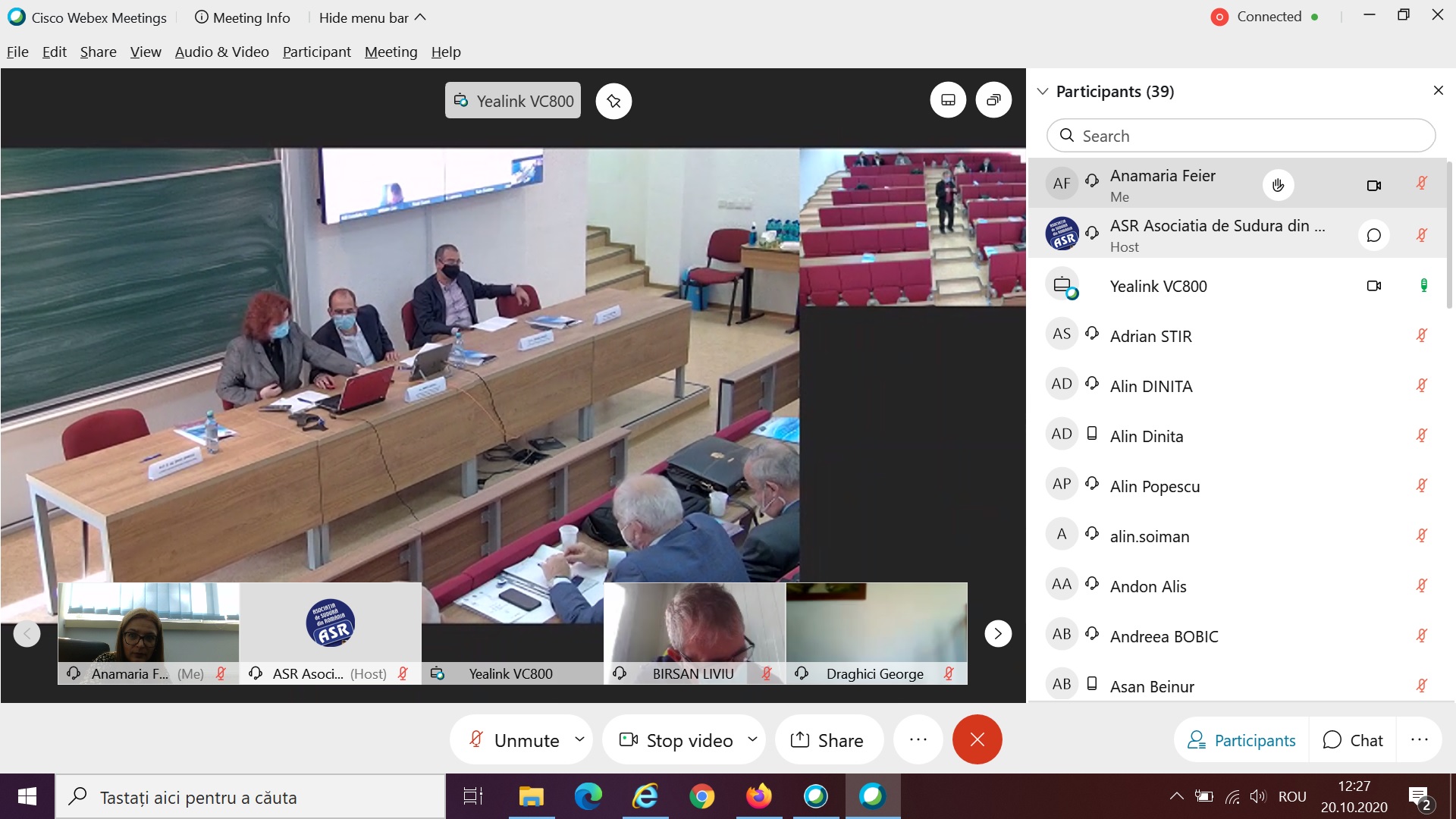
Task: Open video options arrow beside Stop video
Action: click(x=752, y=739)
